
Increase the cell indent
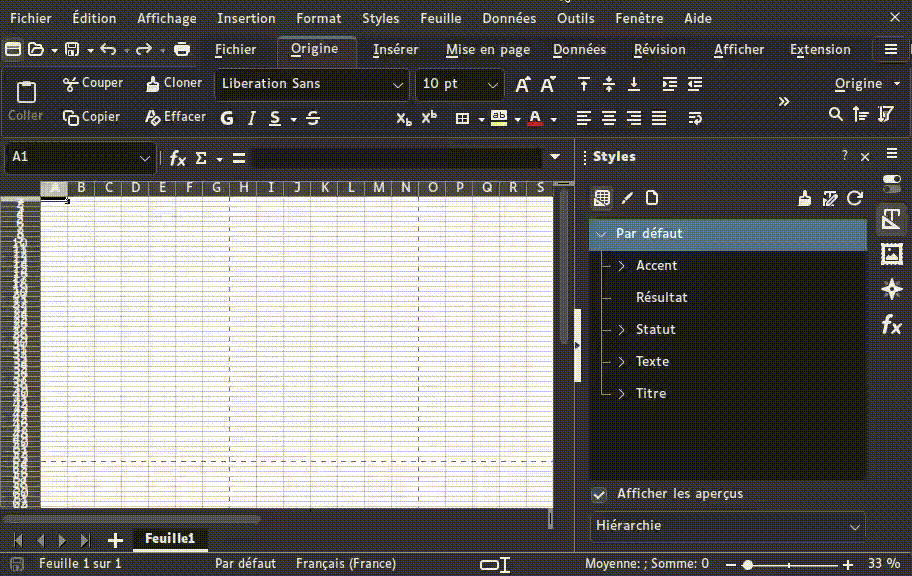[x=669, y=84]
